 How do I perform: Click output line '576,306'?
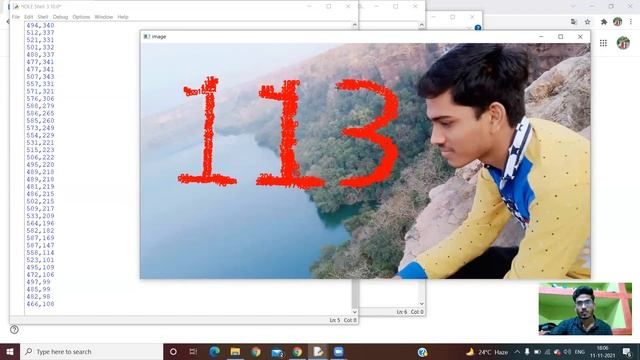40,99
